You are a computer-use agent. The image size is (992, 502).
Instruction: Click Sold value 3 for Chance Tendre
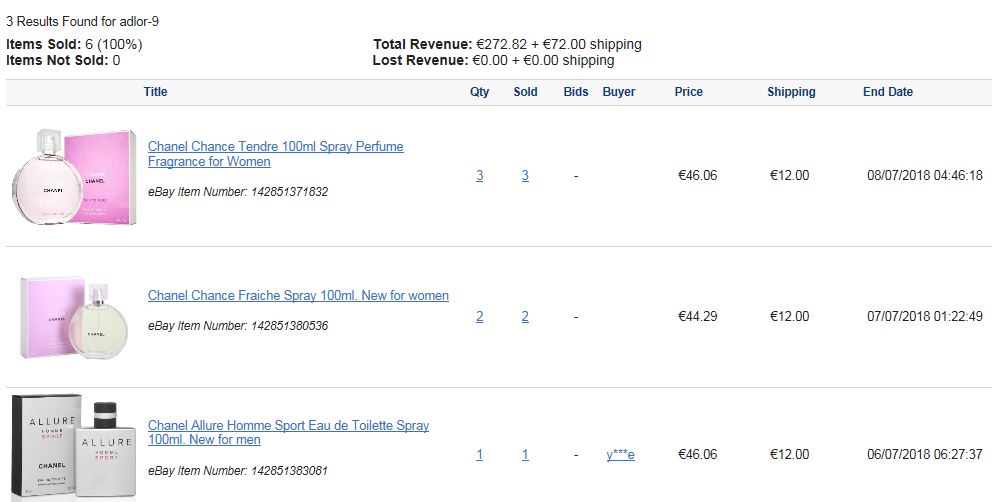[525, 175]
